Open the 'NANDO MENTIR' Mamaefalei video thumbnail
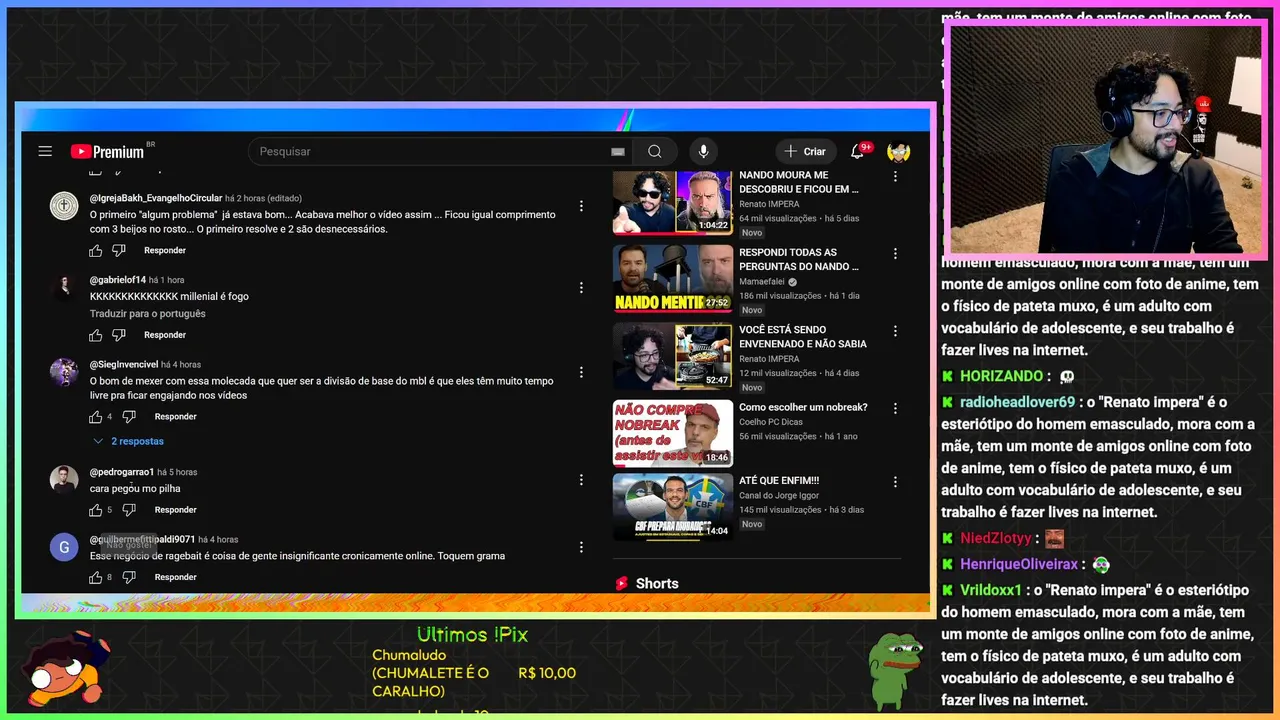The image size is (1280, 720). pyautogui.click(x=673, y=278)
